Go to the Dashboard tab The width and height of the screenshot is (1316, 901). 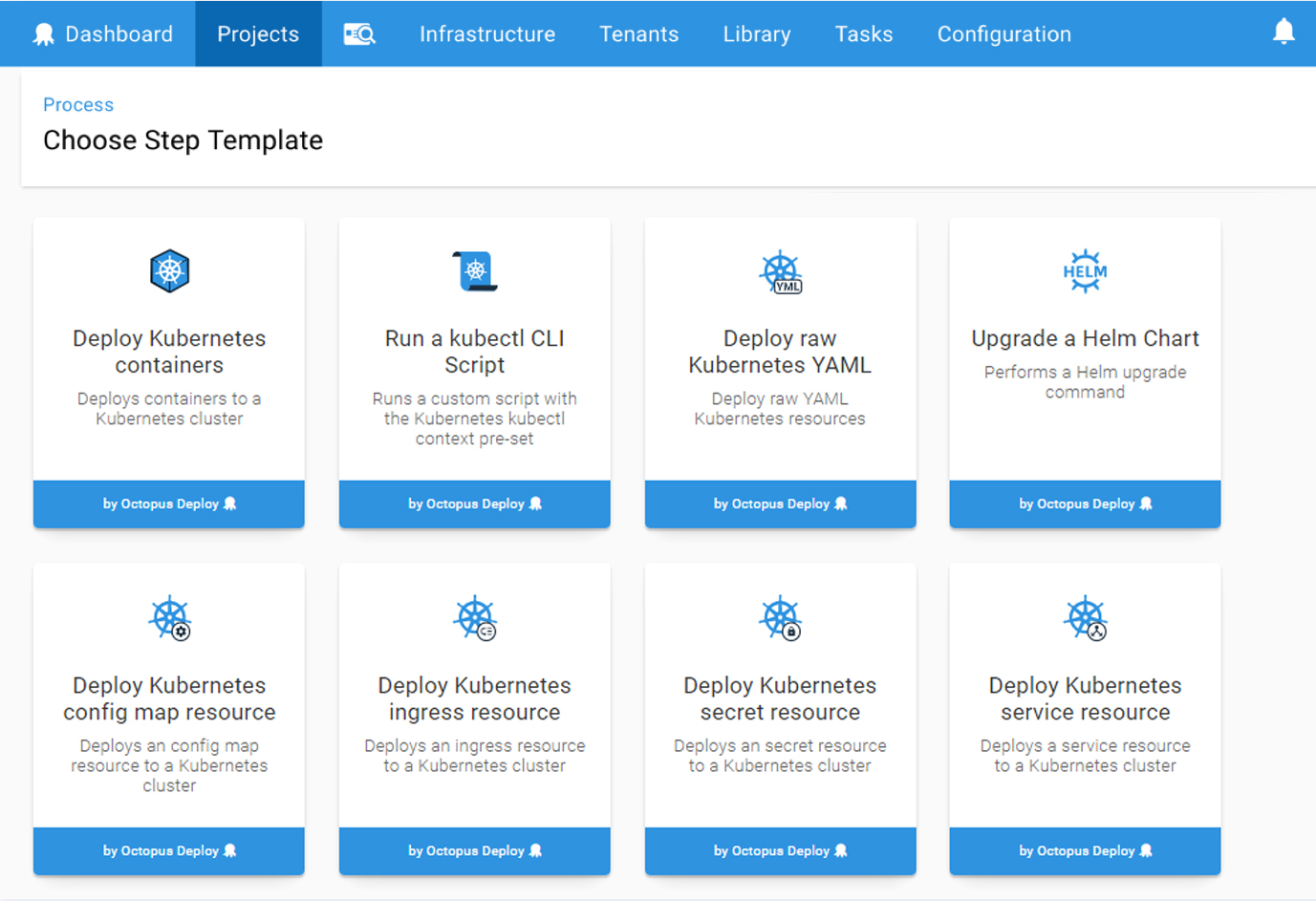[104, 34]
